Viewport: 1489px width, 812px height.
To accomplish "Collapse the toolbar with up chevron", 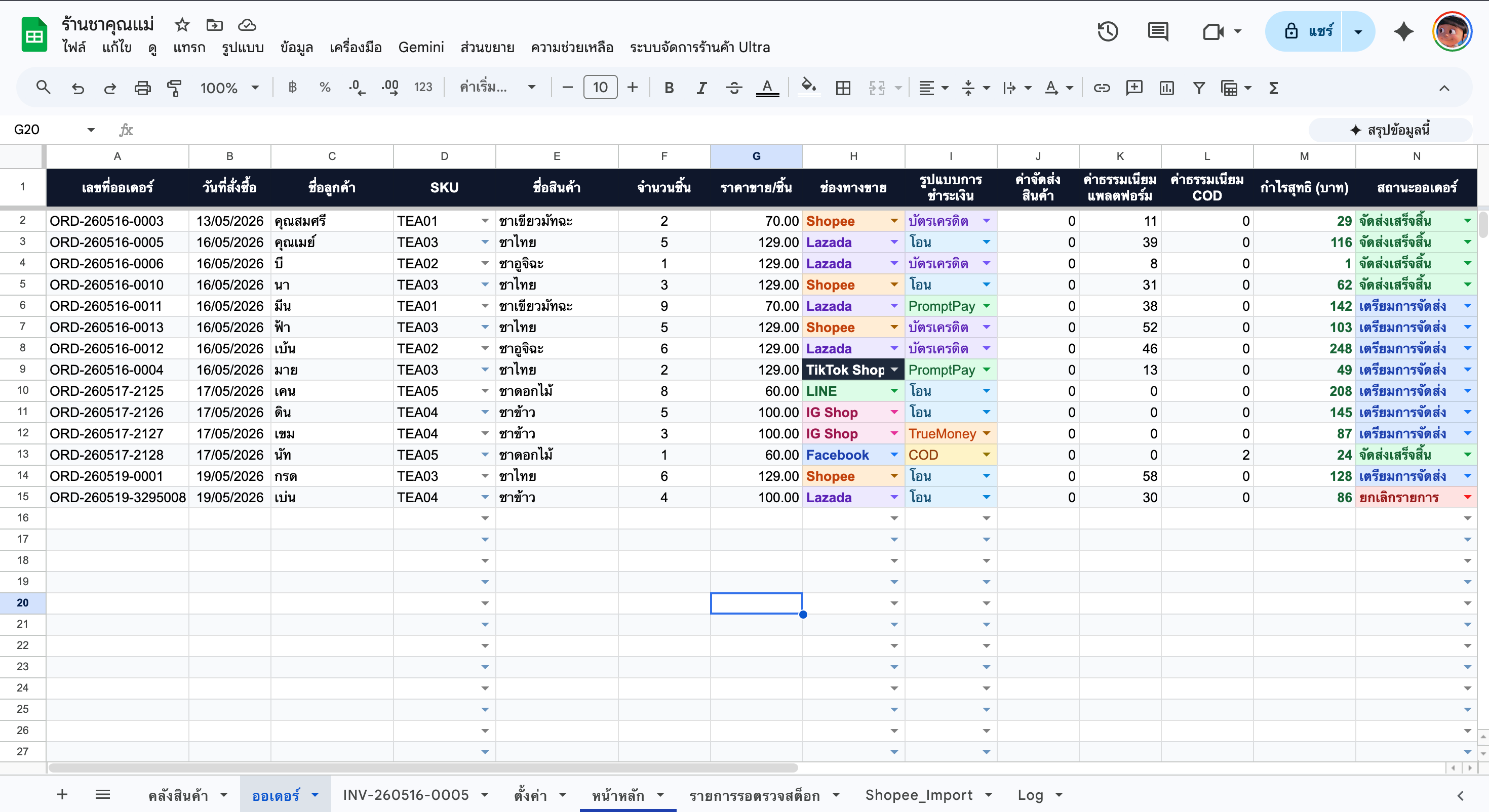I will tap(1444, 88).
